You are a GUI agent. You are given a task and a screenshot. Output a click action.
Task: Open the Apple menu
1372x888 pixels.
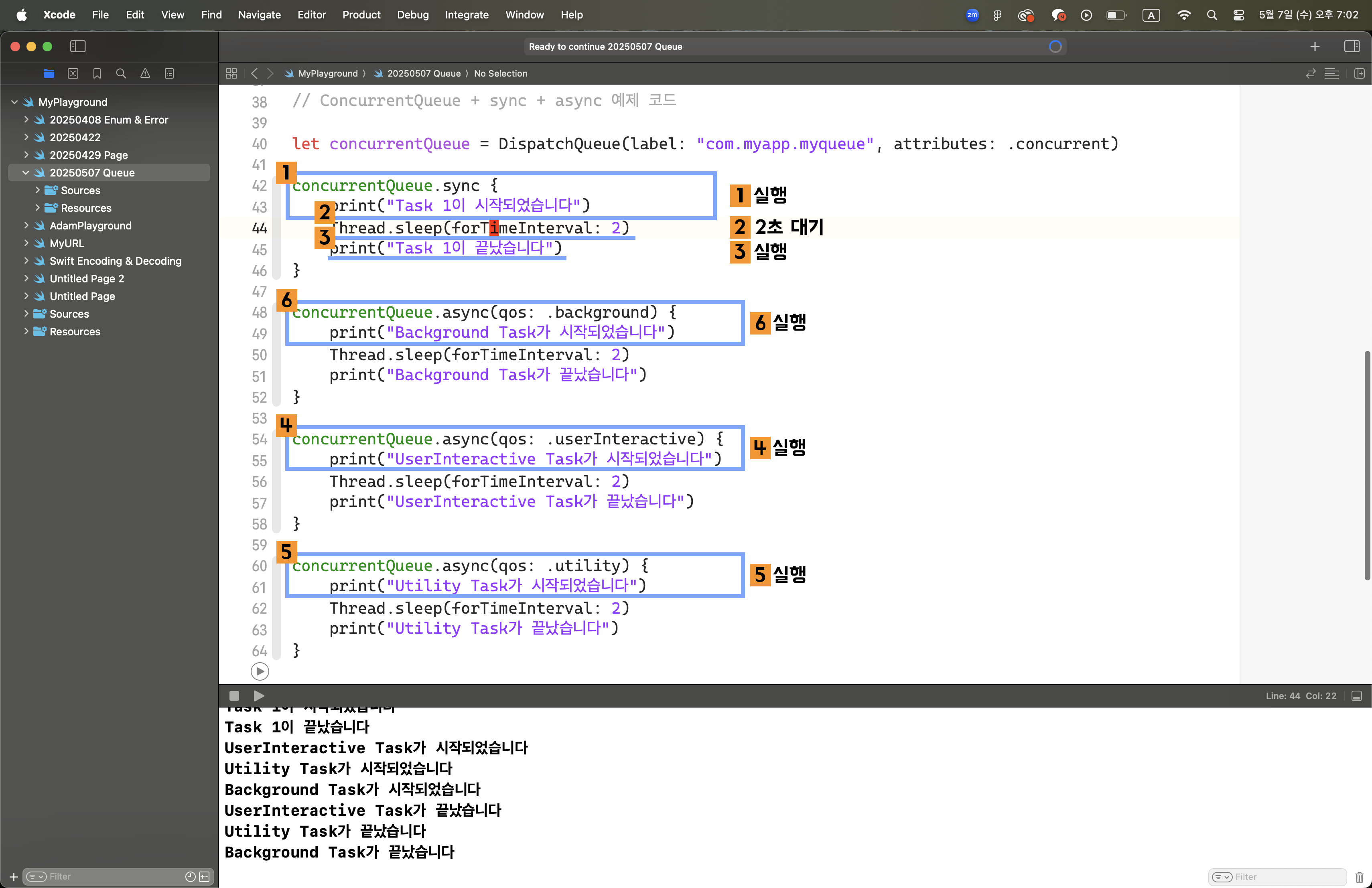coord(21,14)
